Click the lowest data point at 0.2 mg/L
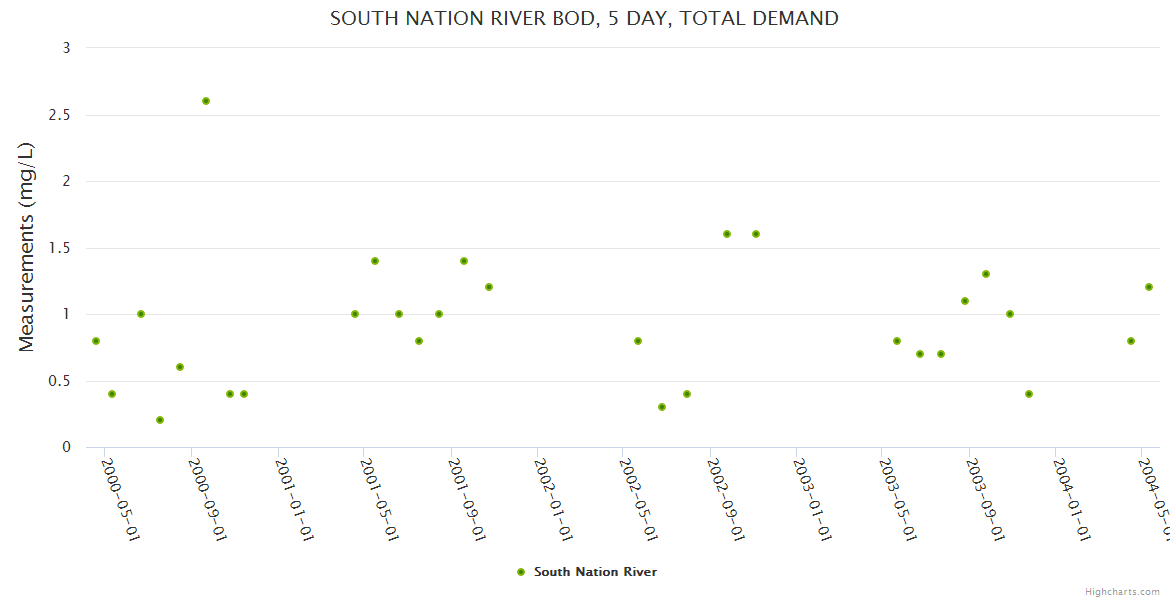 (x=160, y=420)
